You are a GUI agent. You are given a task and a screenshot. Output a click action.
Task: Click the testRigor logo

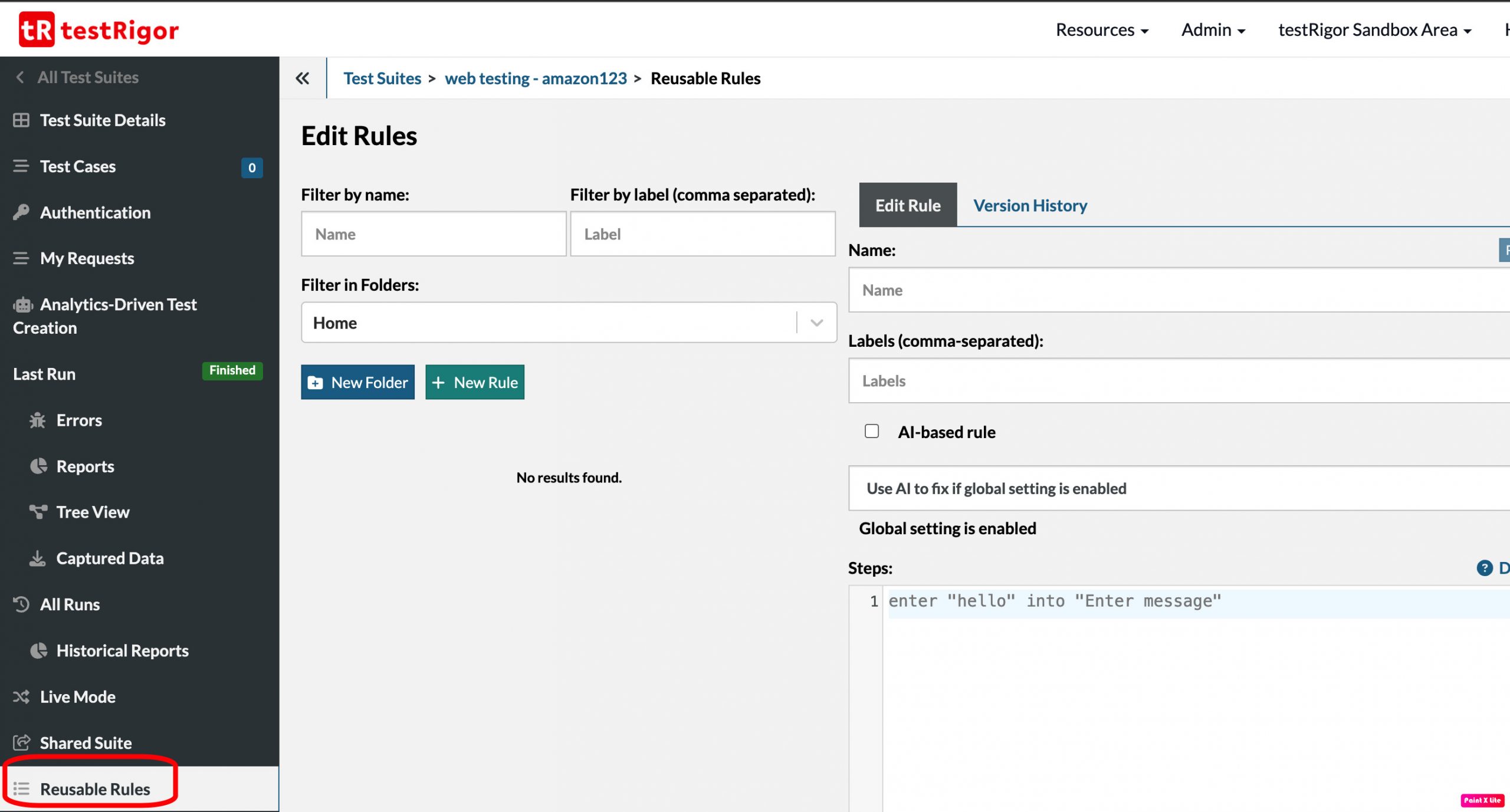pyautogui.click(x=99, y=29)
